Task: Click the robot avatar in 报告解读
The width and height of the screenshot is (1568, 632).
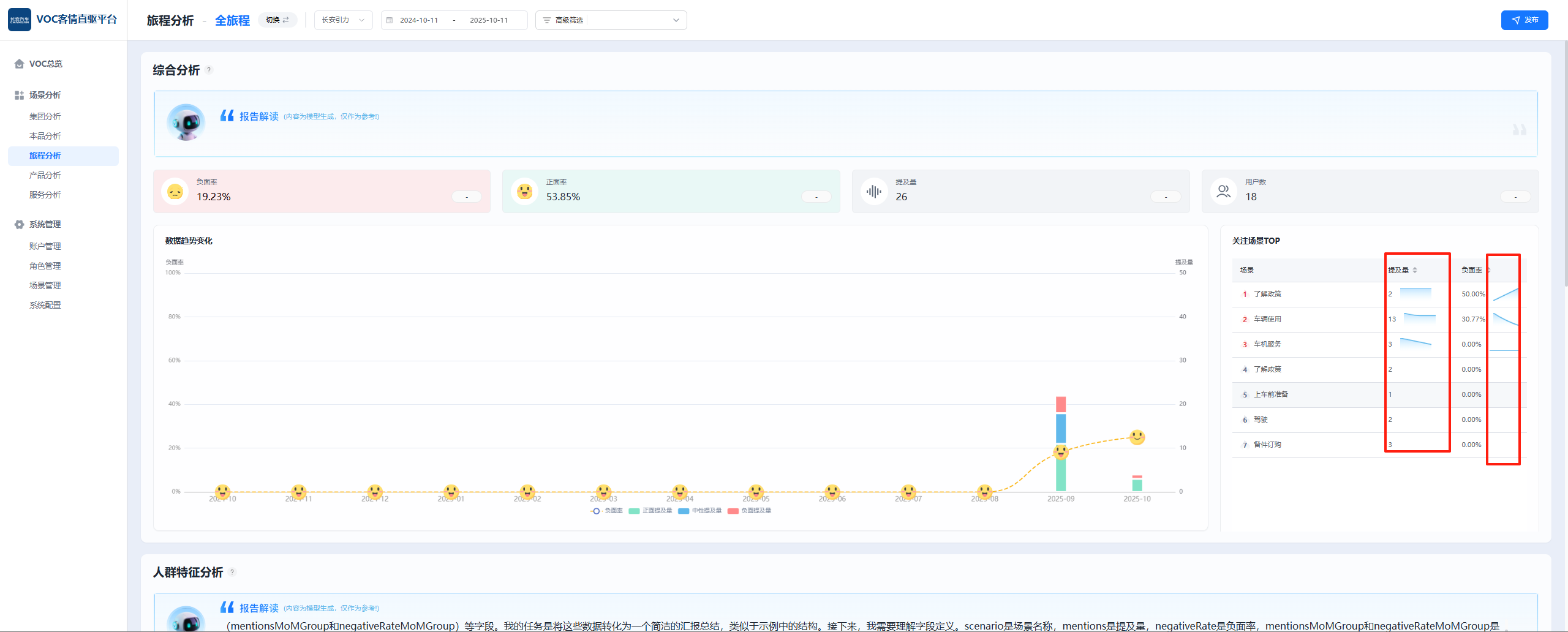Action: click(186, 122)
